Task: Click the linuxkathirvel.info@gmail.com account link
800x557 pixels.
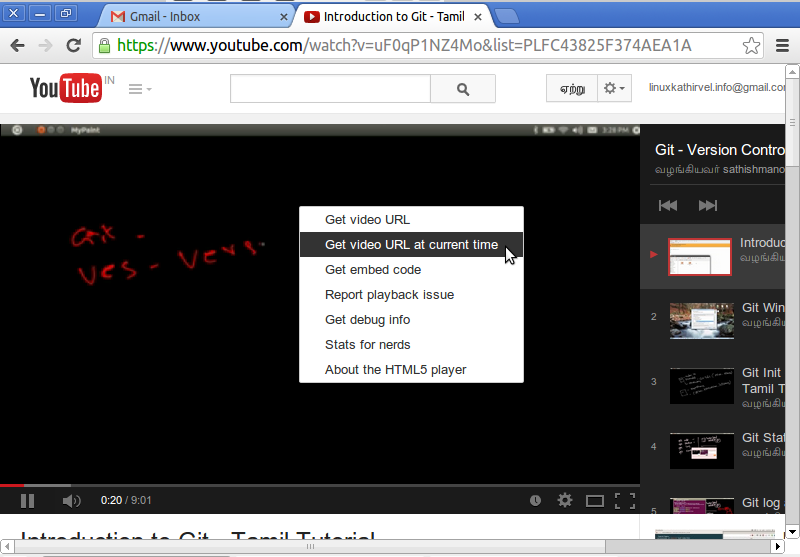Action: (716, 87)
